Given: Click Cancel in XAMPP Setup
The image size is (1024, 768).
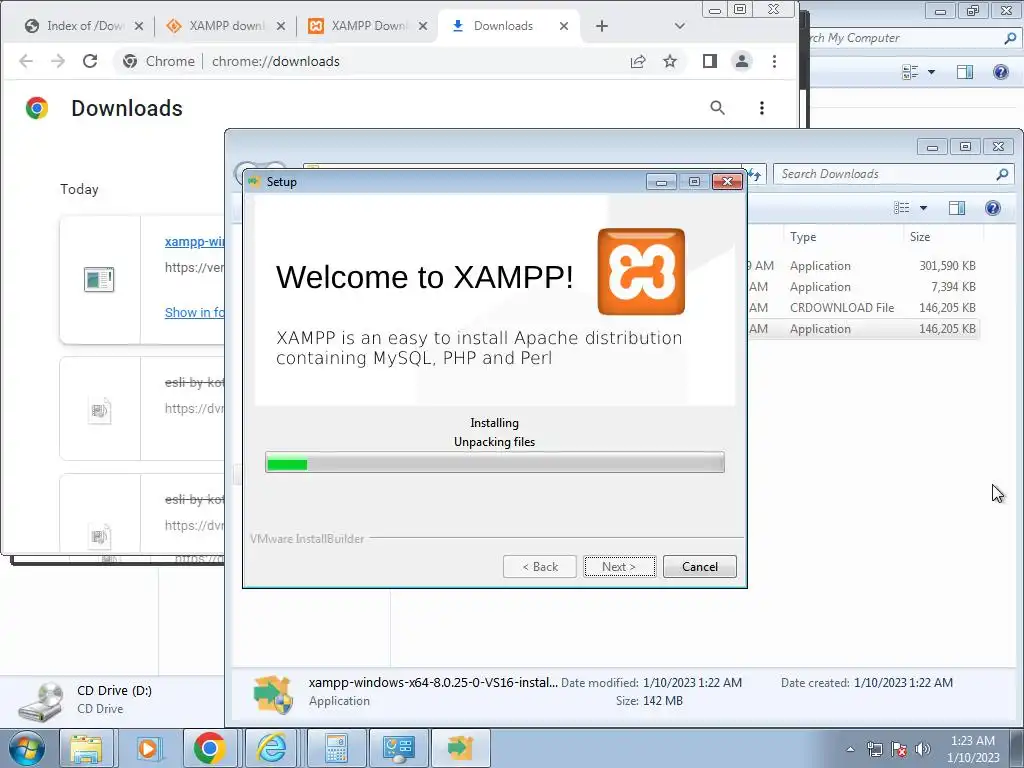Looking at the screenshot, I should [x=699, y=566].
